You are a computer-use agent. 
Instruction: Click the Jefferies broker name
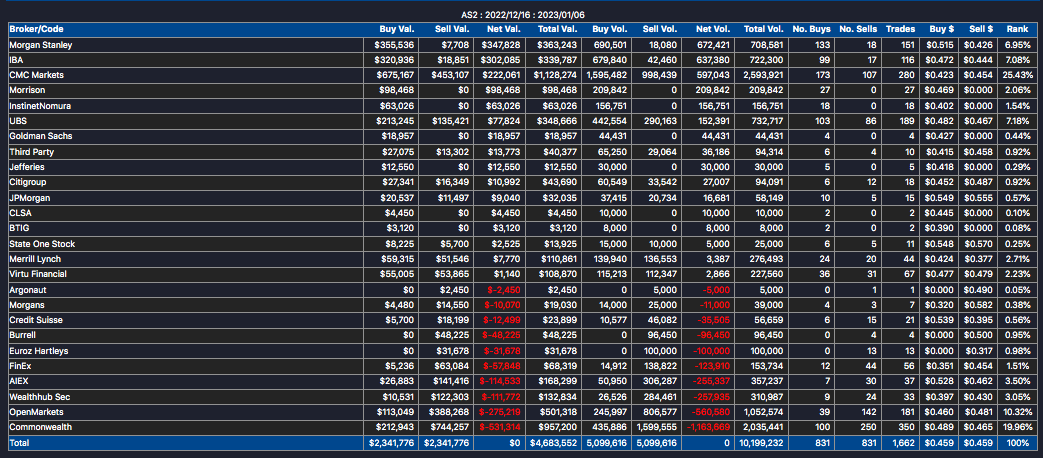(x=27, y=166)
